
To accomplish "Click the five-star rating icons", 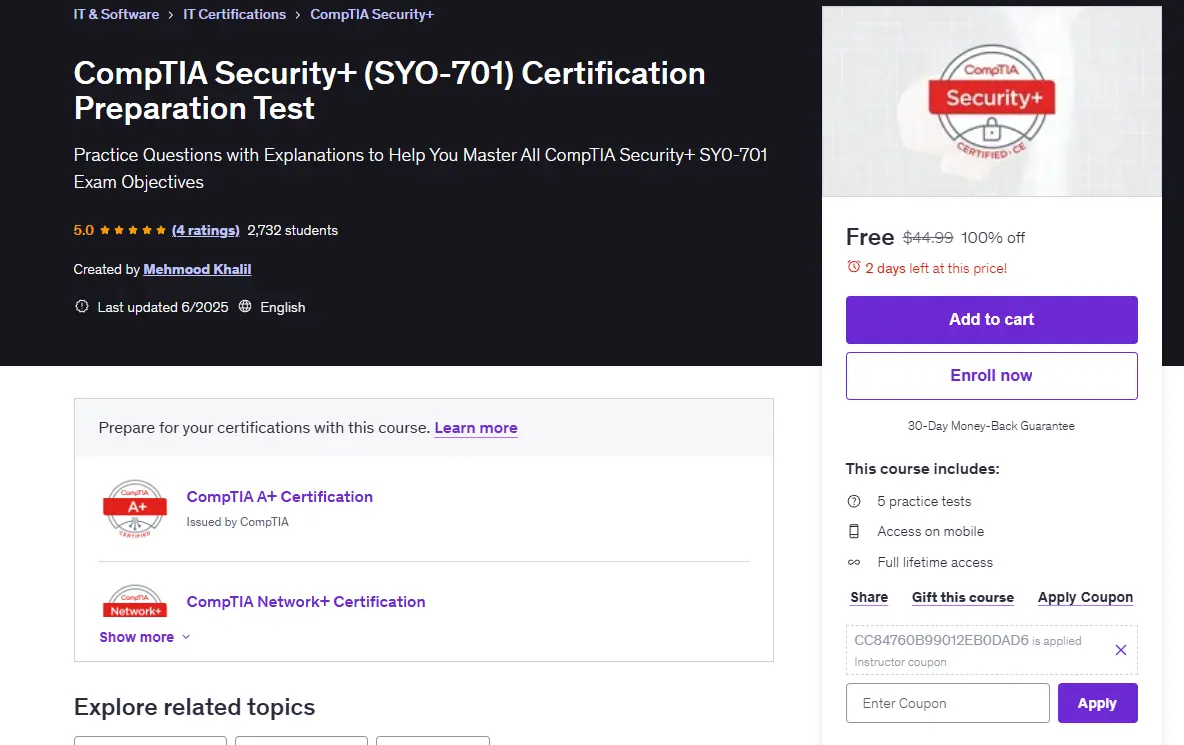I will point(133,230).
